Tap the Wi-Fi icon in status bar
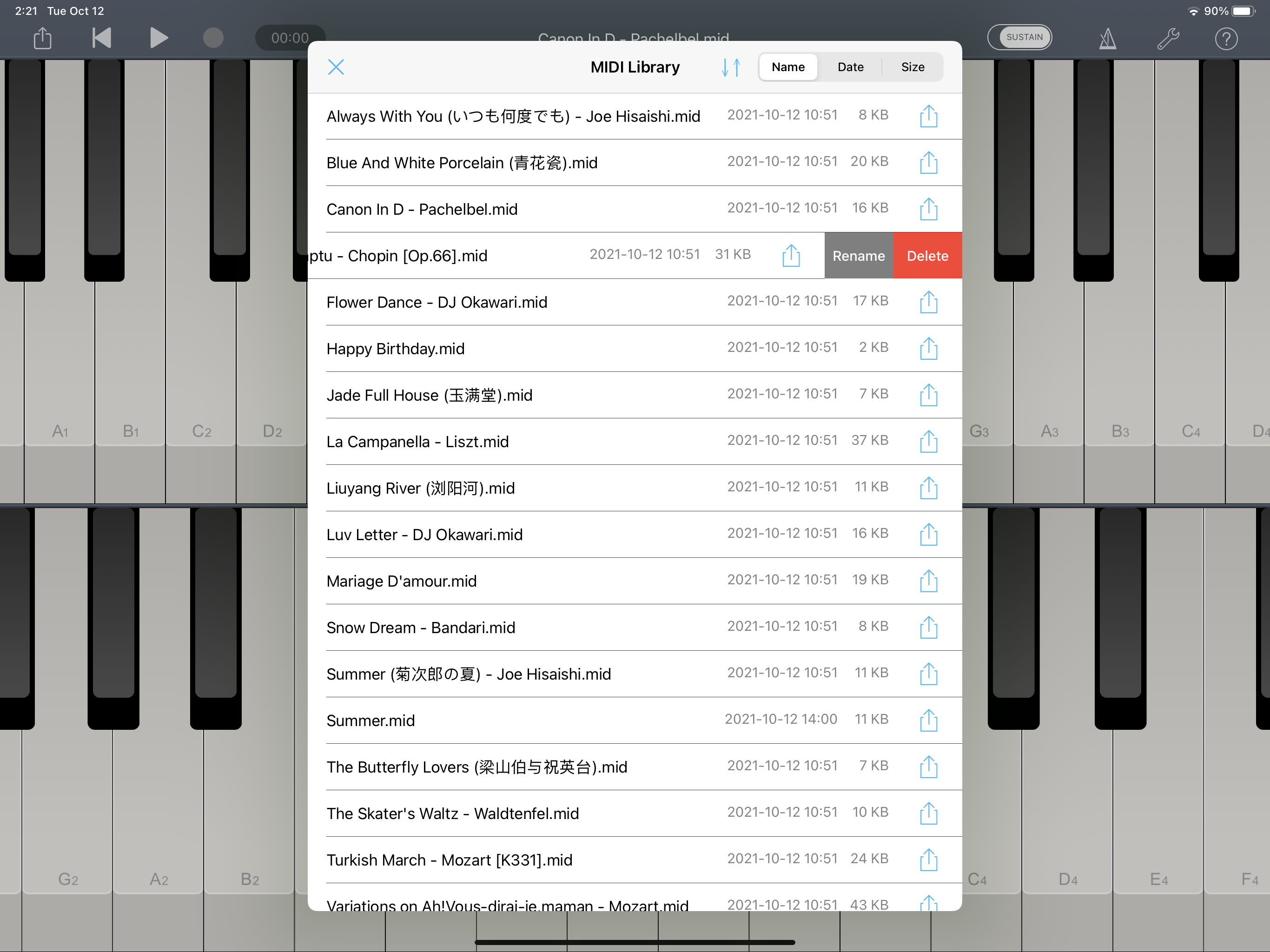The image size is (1270, 952). (1193, 11)
